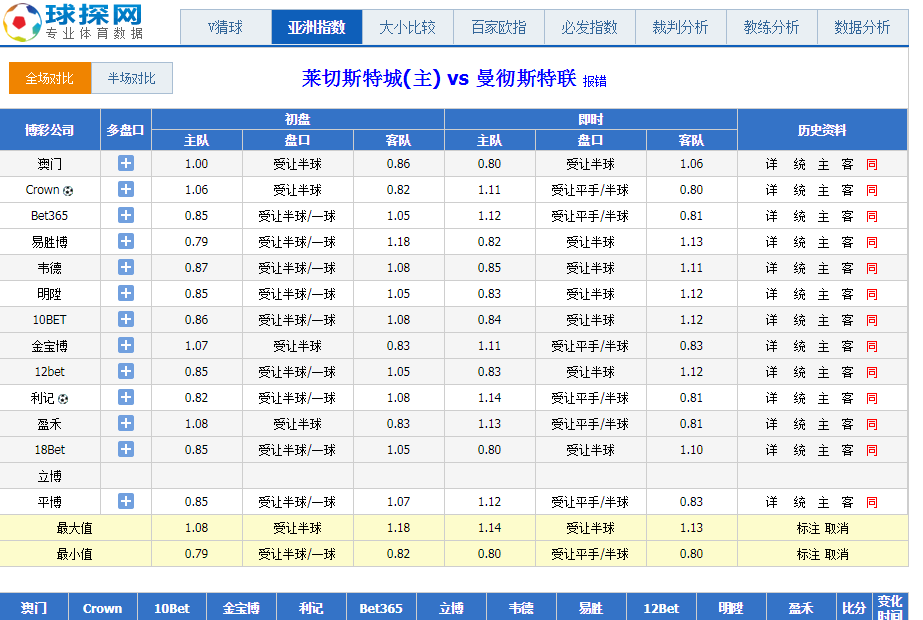Expand multi-handicap plus for 平博 row
923x620 pixels.
point(125,501)
